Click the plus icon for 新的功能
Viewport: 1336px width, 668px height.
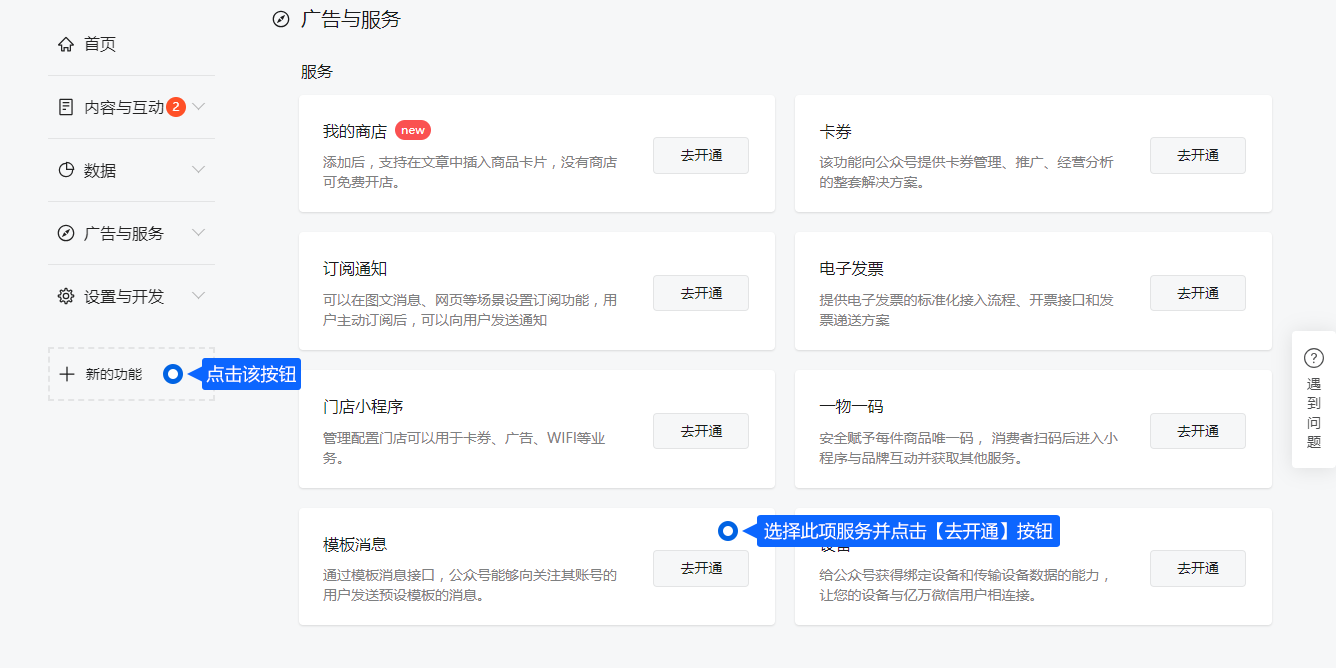(x=67, y=374)
